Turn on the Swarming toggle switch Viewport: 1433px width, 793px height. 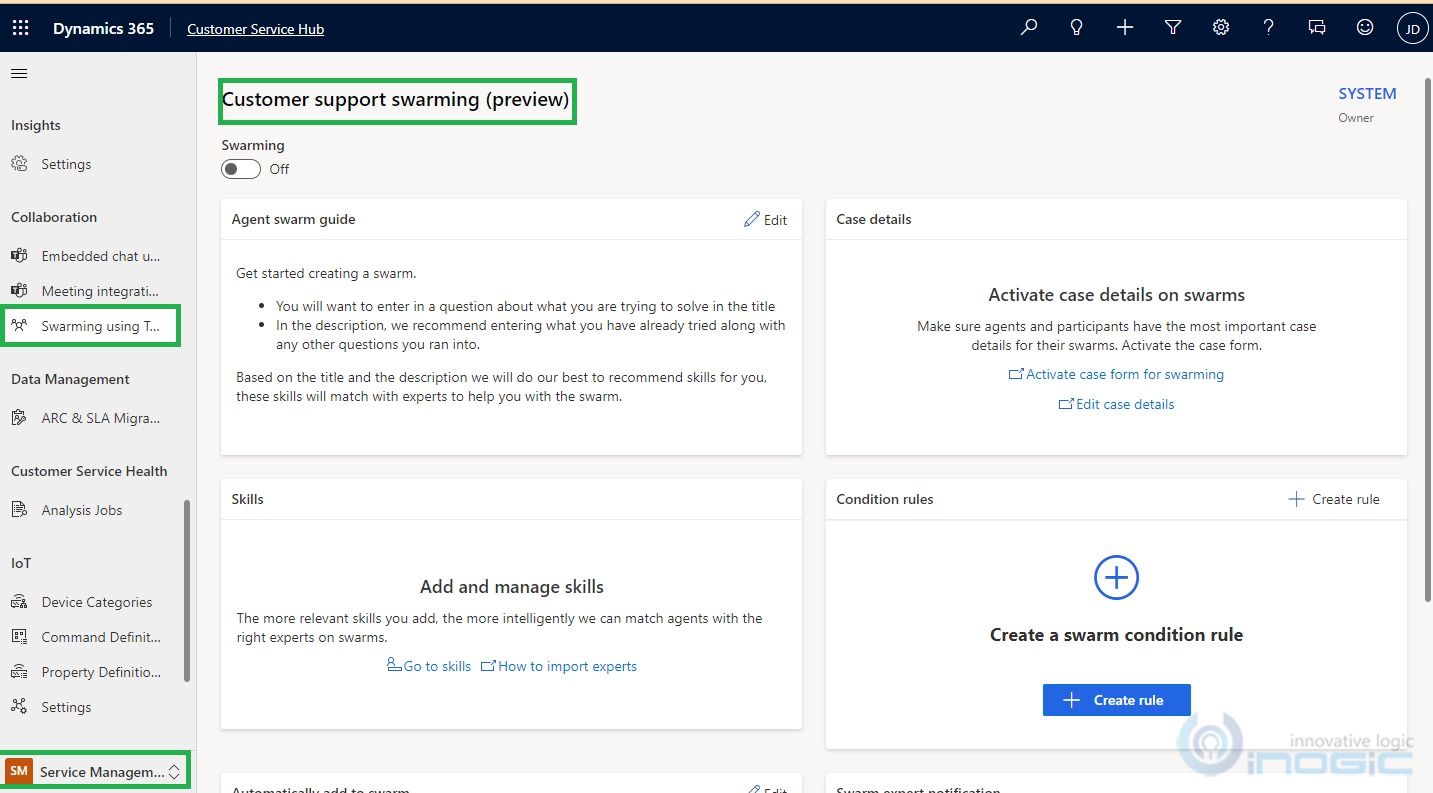[241, 169]
